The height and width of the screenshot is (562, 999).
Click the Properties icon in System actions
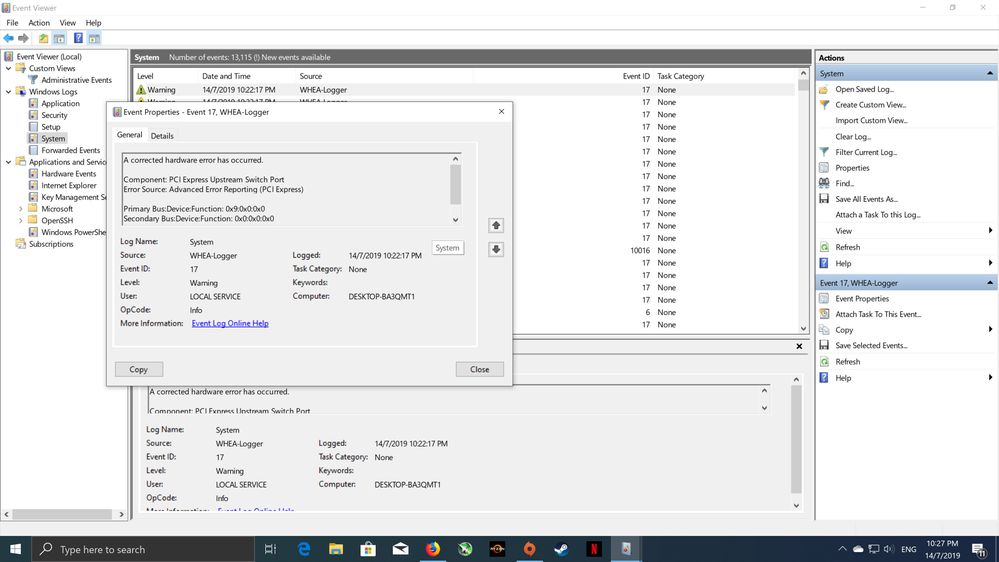824,168
